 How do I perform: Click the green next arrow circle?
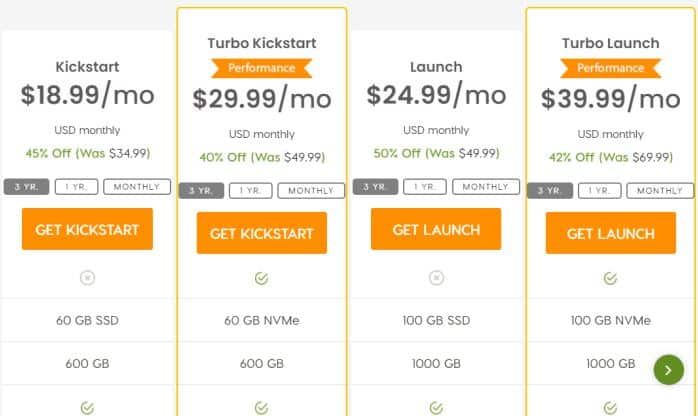(668, 370)
